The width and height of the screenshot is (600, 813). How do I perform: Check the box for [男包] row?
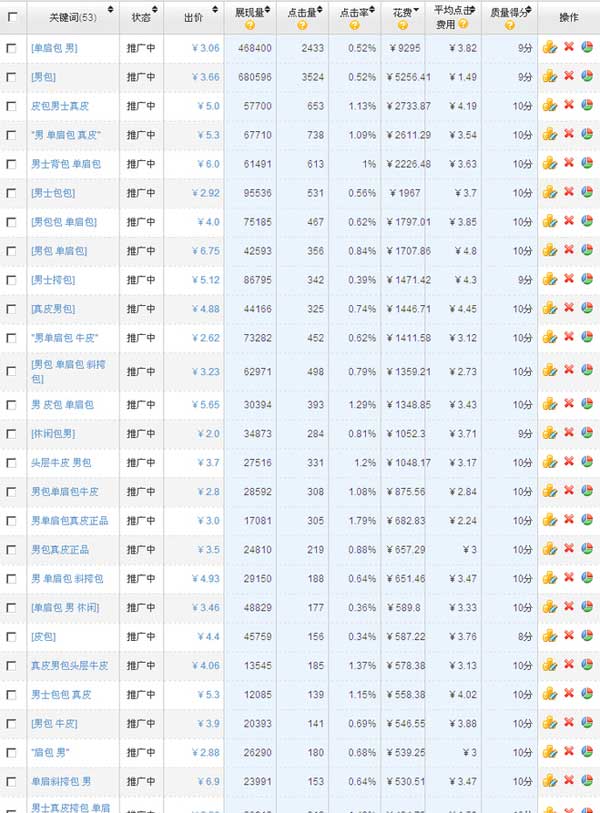tap(11, 77)
